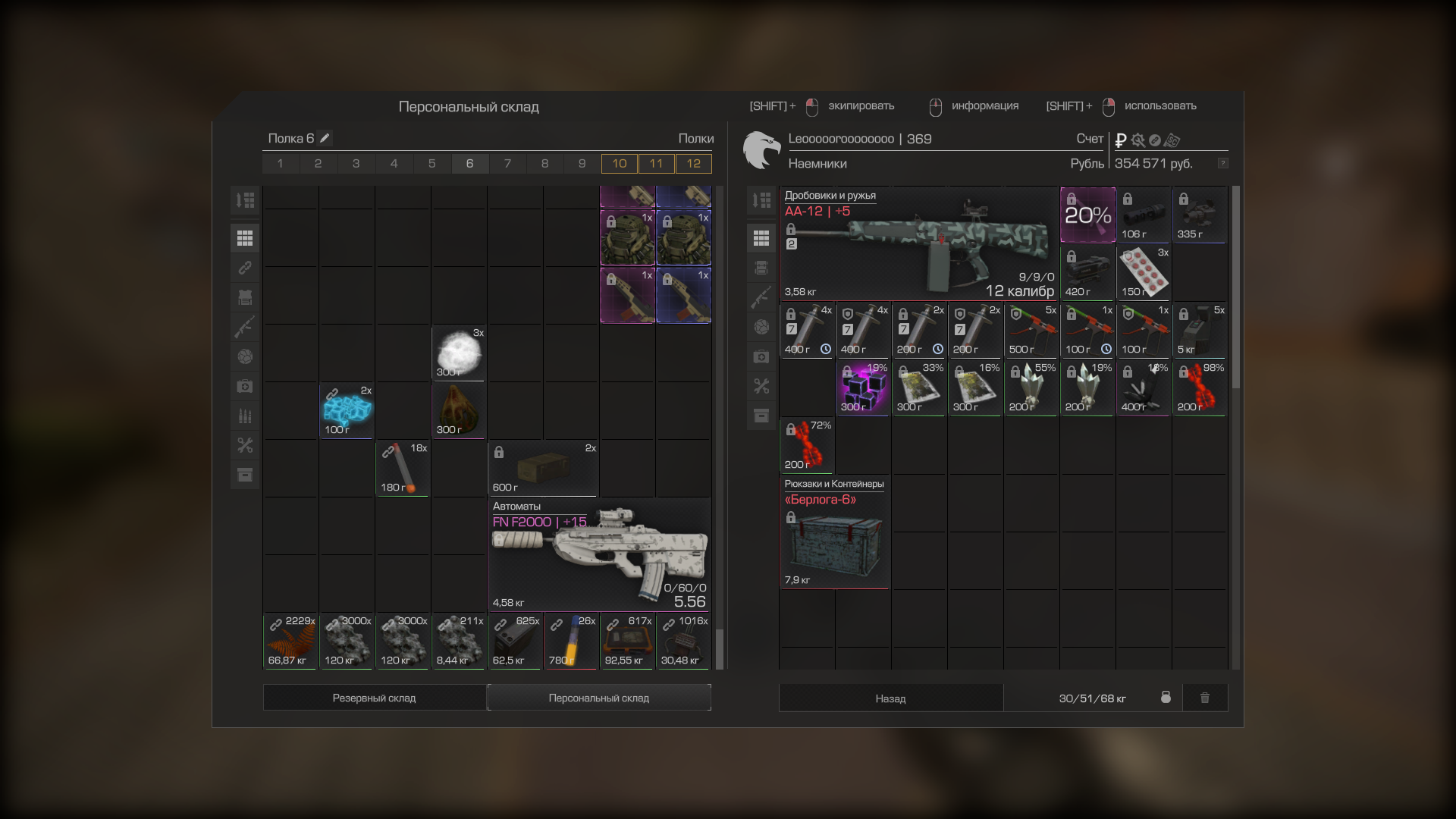Select the Берлога-6 container
Screen dimensions: 1456x819
click(x=835, y=532)
